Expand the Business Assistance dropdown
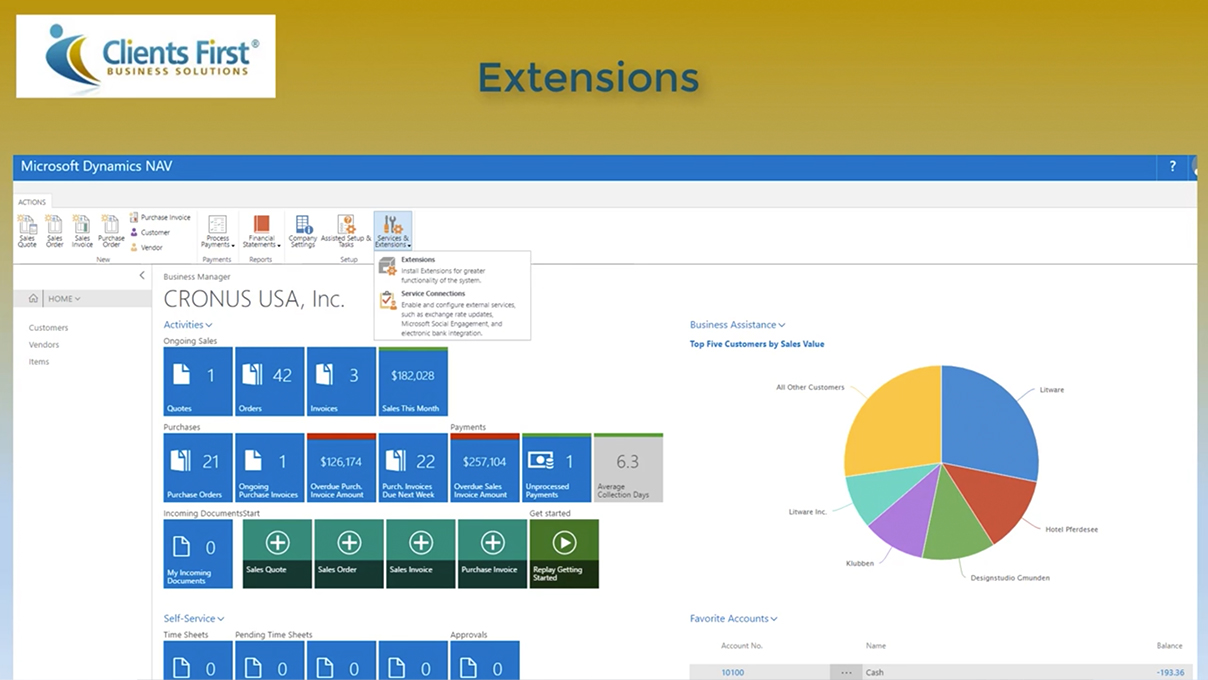1208x680 pixels. coord(738,324)
